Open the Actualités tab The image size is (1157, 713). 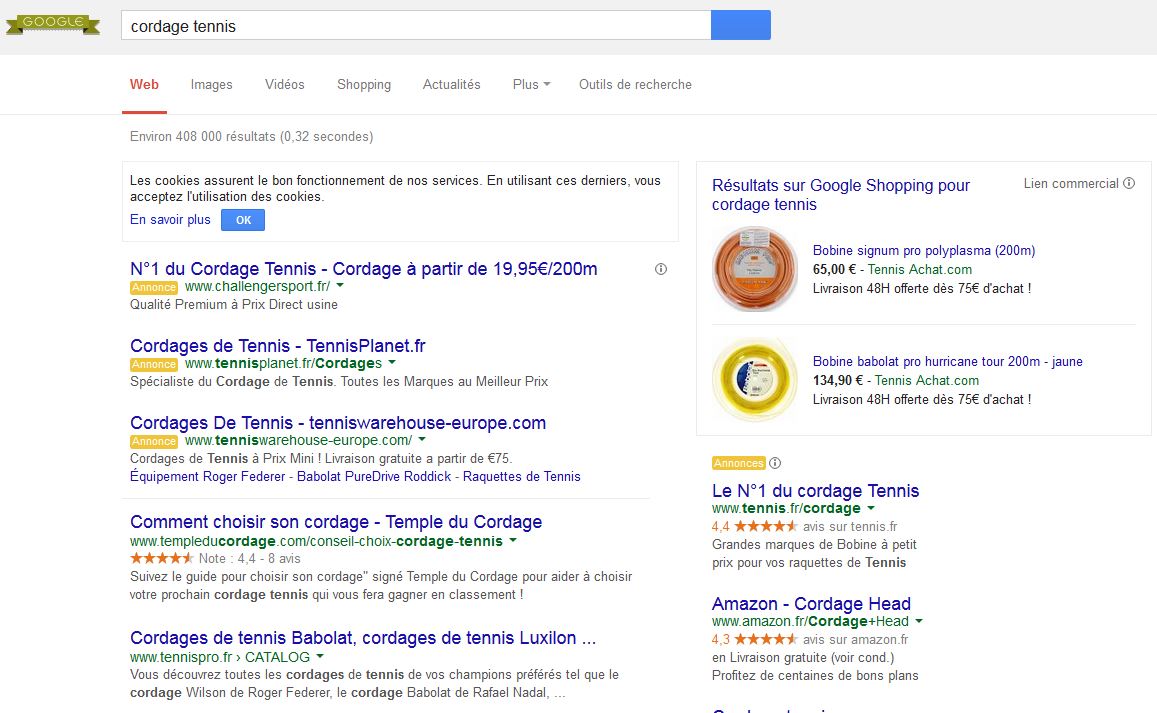pos(452,85)
